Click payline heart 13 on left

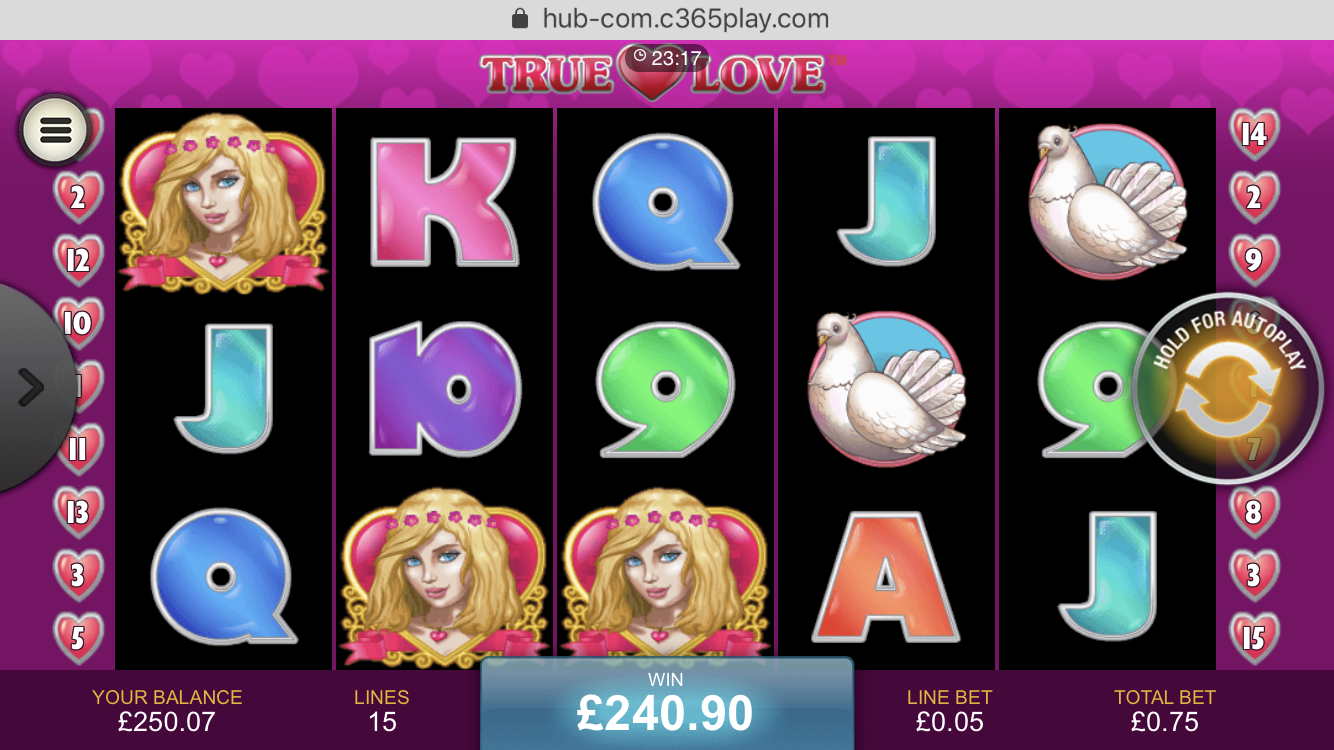[x=78, y=513]
